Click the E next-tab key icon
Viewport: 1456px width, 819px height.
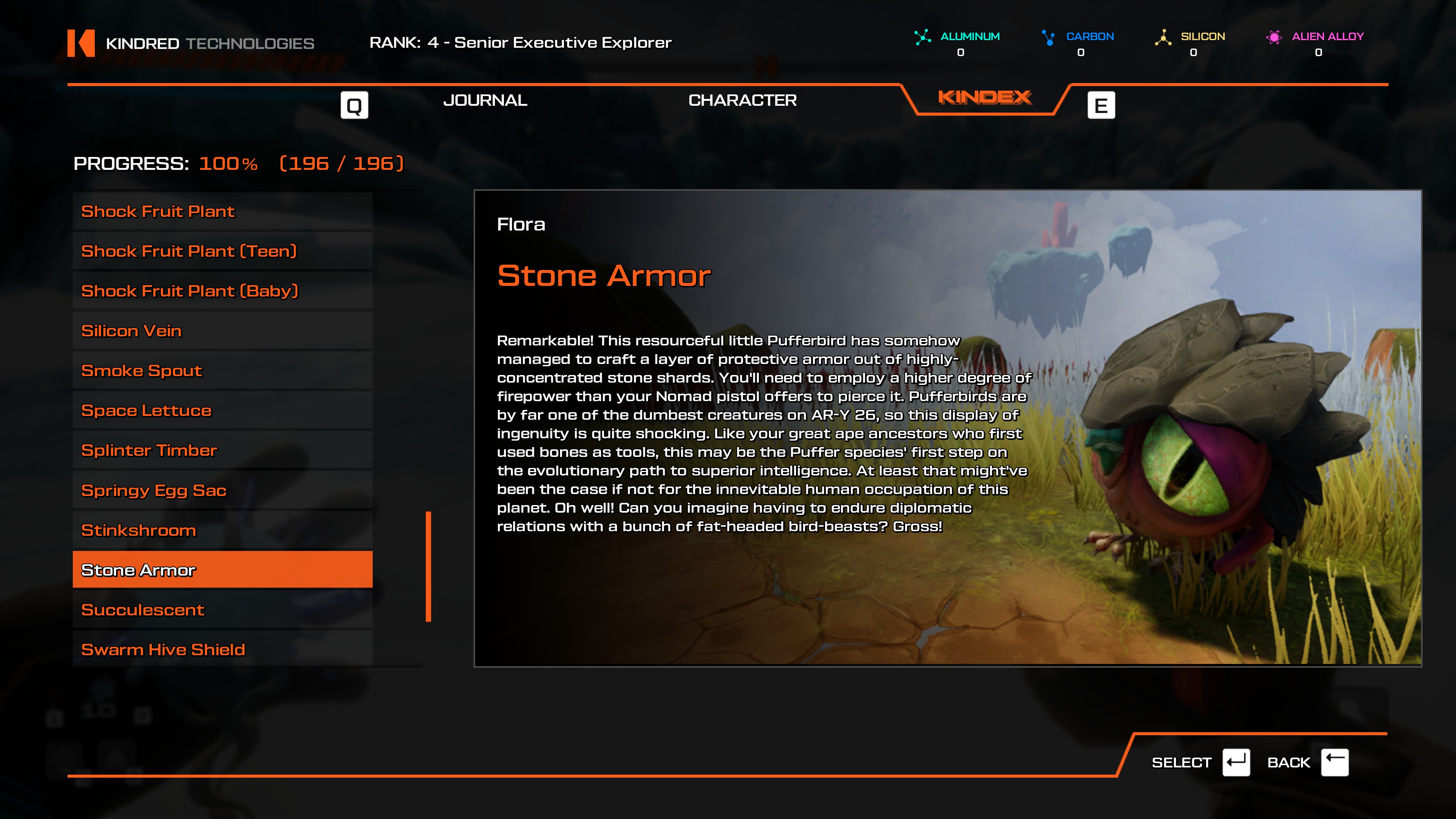(1101, 105)
